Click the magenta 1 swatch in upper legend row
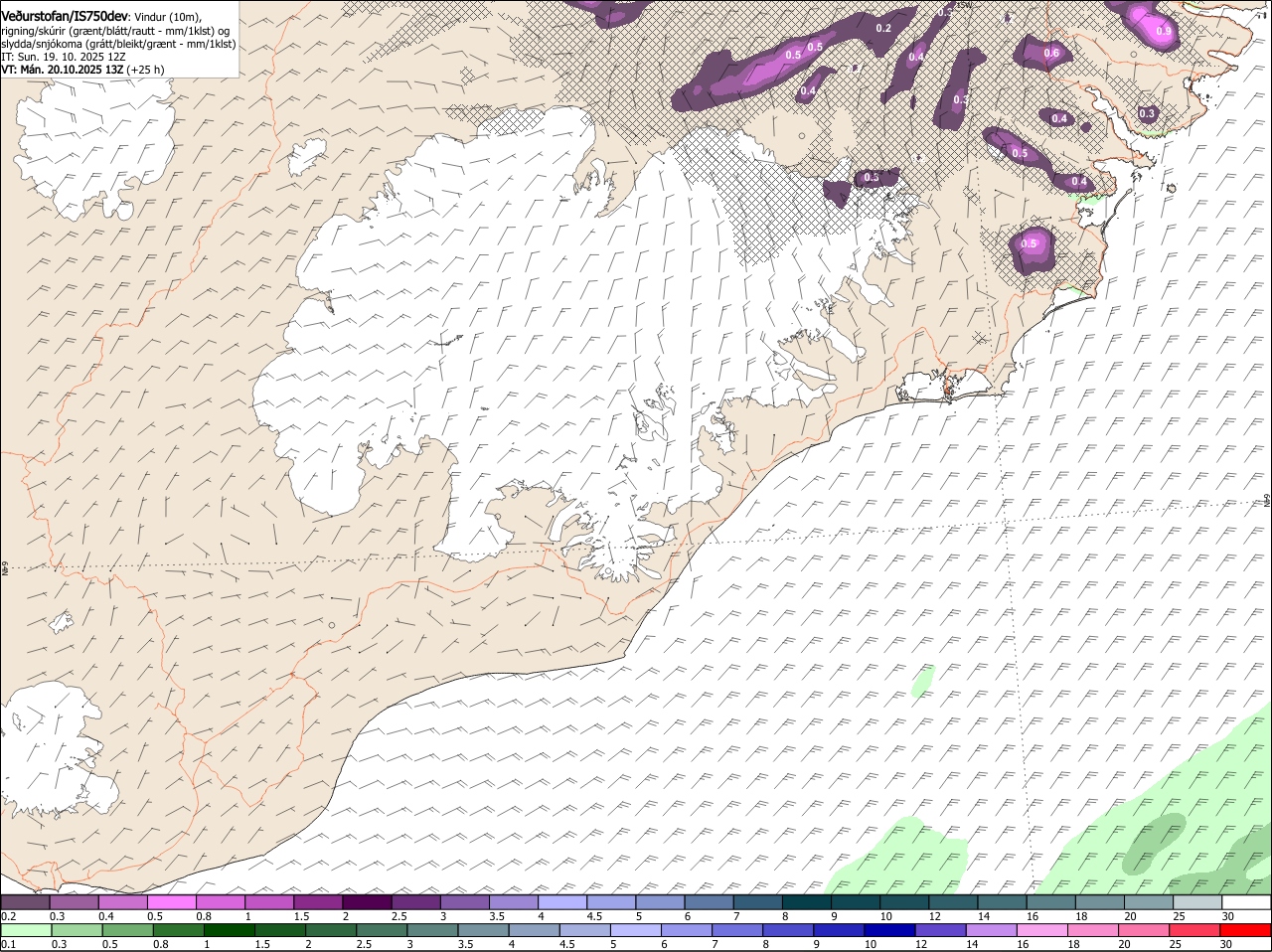The image size is (1272, 952). pos(269,902)
